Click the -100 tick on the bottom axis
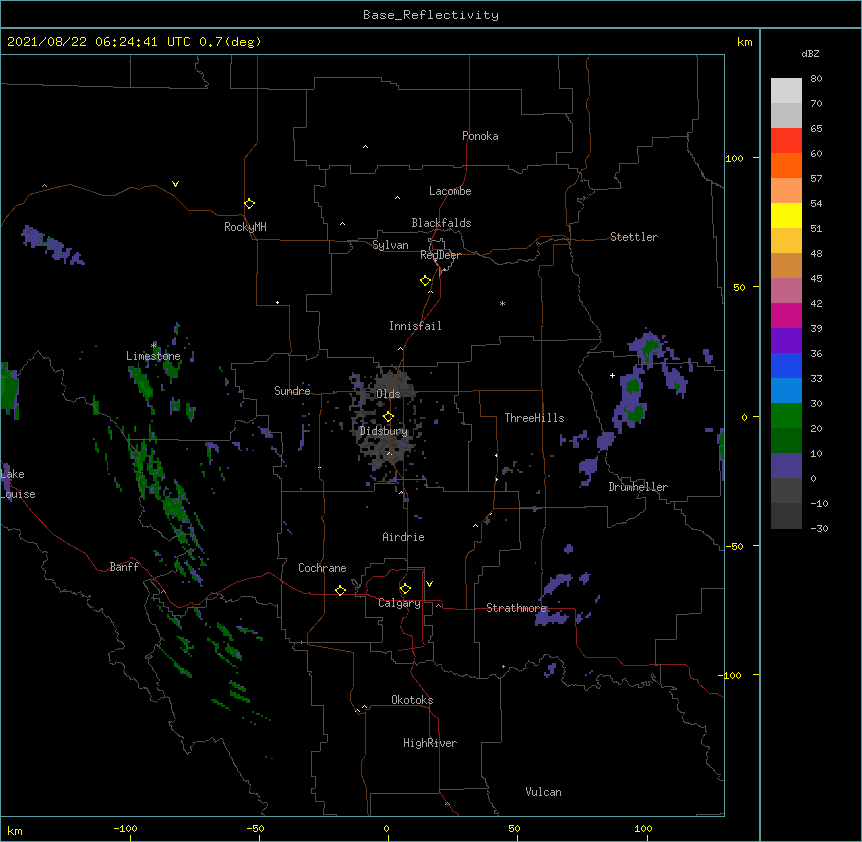862x842 pixels. [x=125, y=828]
